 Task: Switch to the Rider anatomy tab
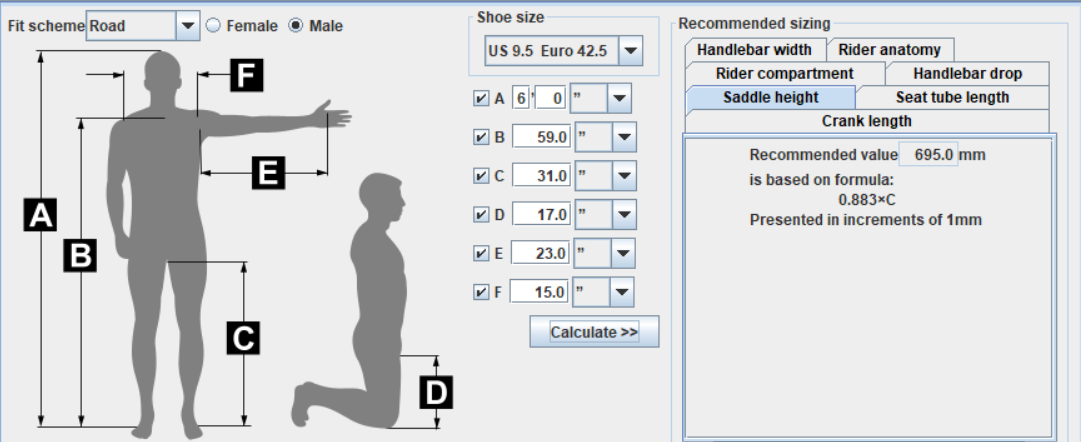point(889,50)
